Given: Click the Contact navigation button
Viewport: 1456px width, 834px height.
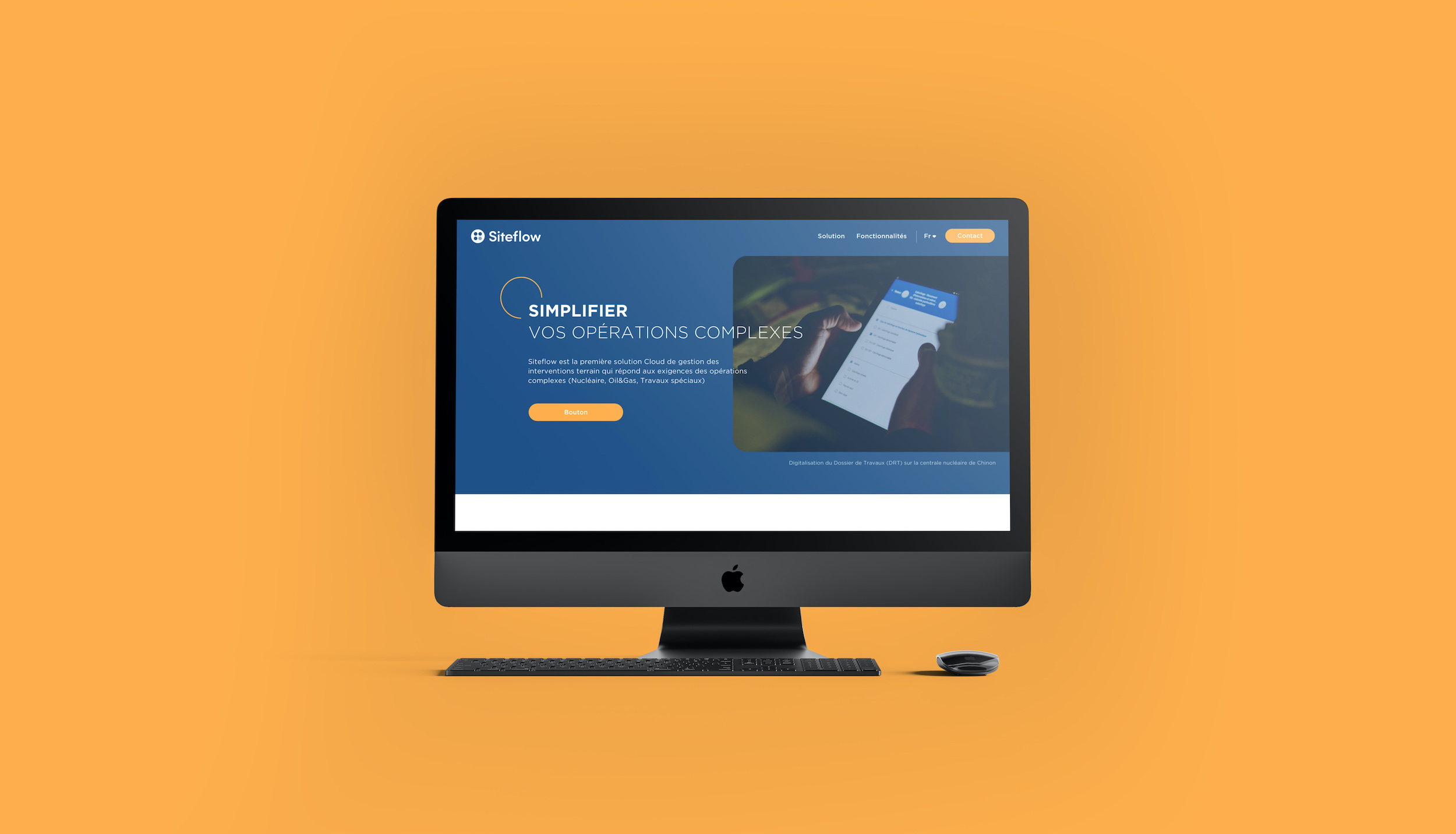Looking at the screenshot, I should pos(969,235).
